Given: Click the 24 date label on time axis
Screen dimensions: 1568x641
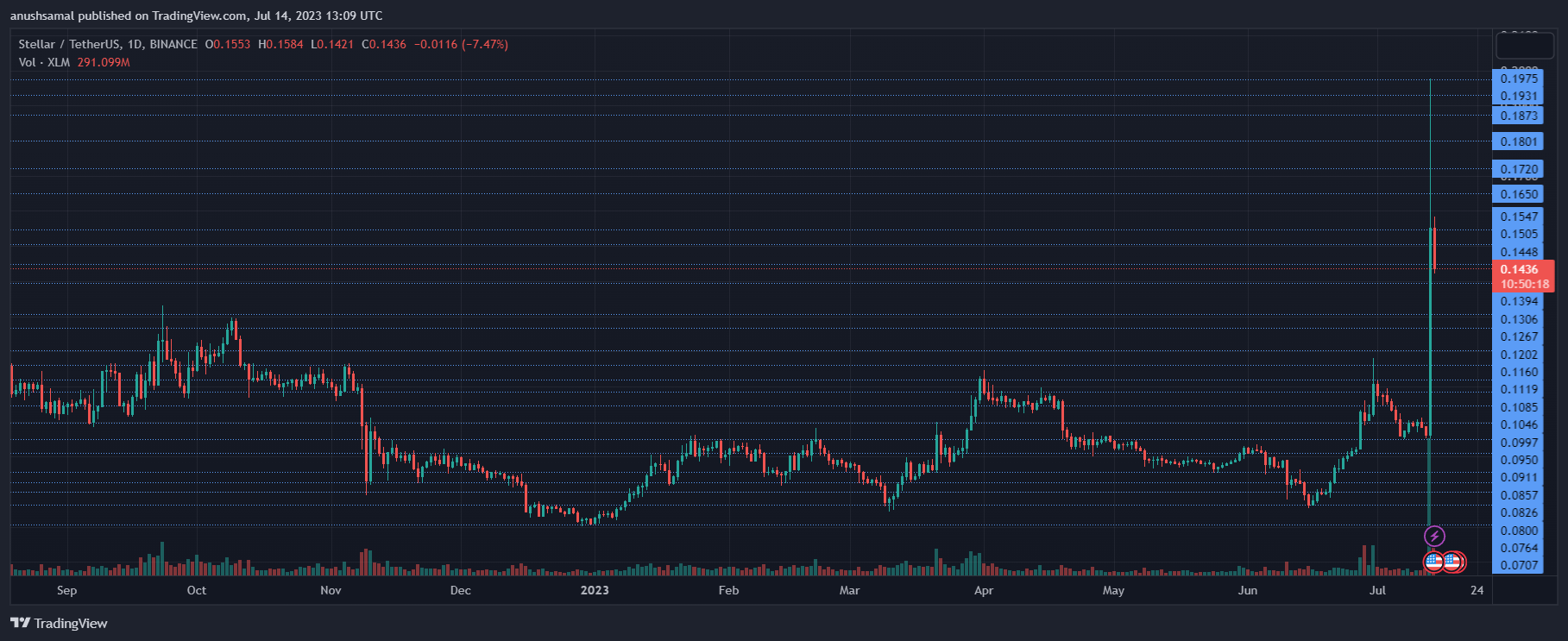Looking at the screenshot, I should 1477,590.
